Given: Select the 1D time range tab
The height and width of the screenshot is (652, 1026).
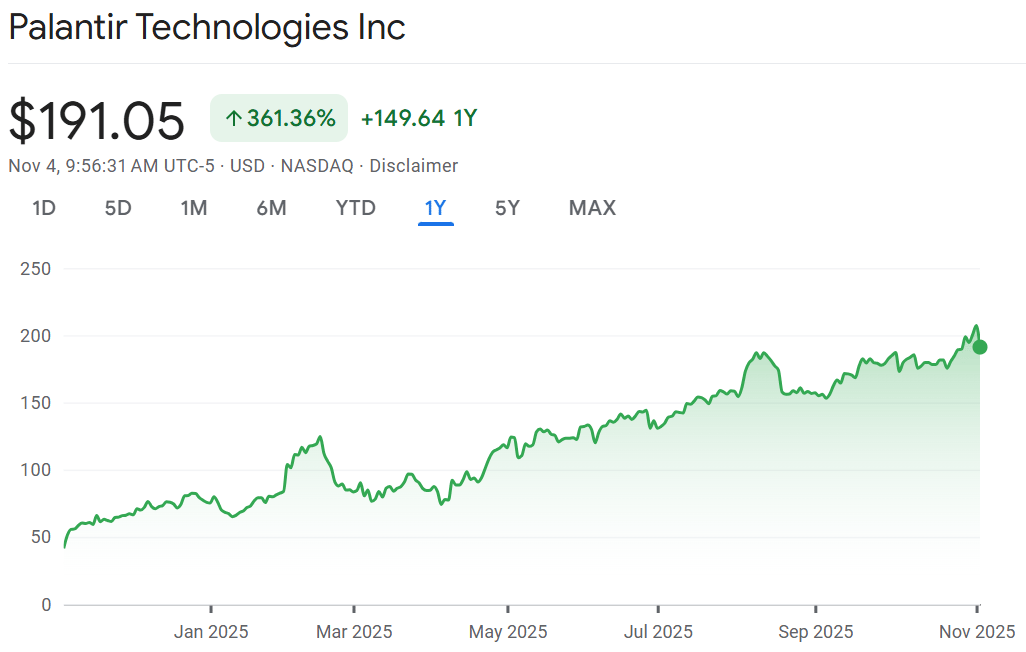Looking at the screenshot, I should coord(44,208).
